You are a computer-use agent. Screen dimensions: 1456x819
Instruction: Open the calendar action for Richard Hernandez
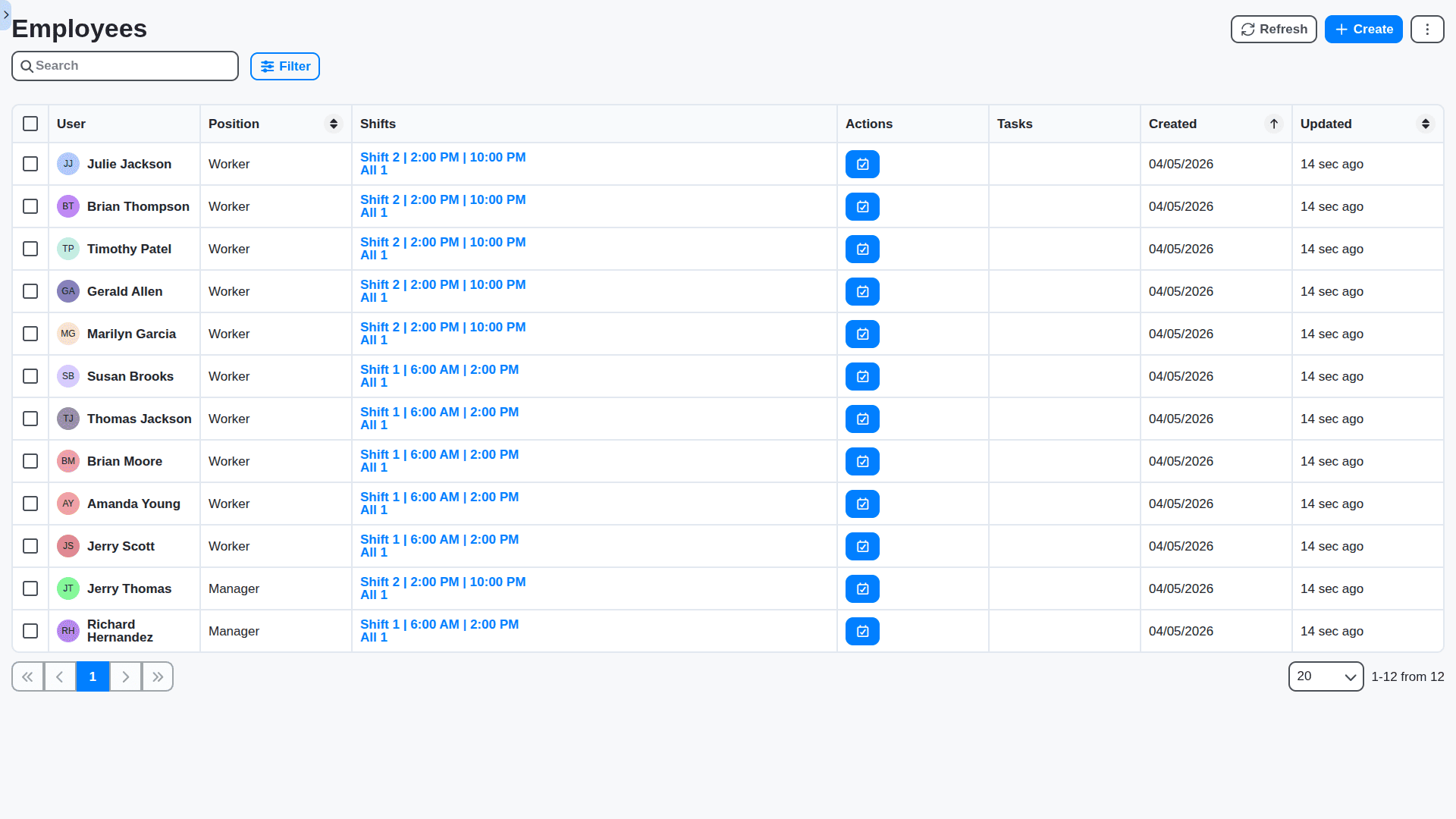862,631
